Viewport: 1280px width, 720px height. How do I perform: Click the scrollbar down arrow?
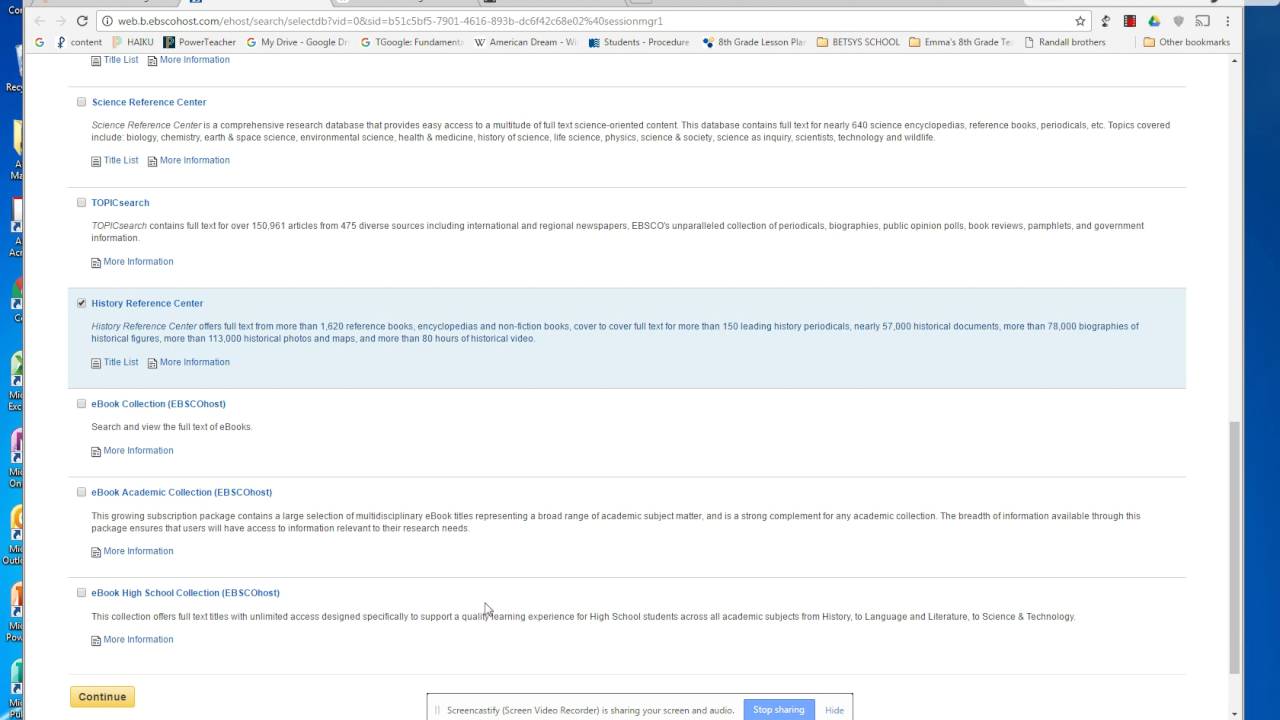1235,713
